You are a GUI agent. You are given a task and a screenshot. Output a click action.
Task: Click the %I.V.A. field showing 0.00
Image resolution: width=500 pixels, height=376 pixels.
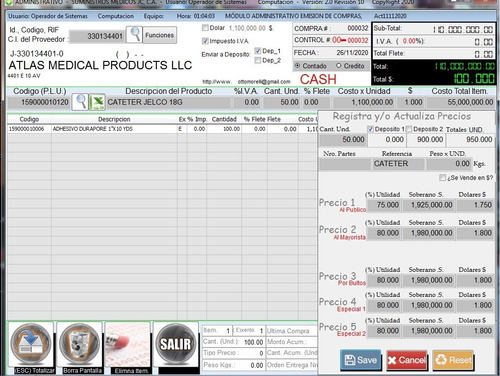click(247, 102)
